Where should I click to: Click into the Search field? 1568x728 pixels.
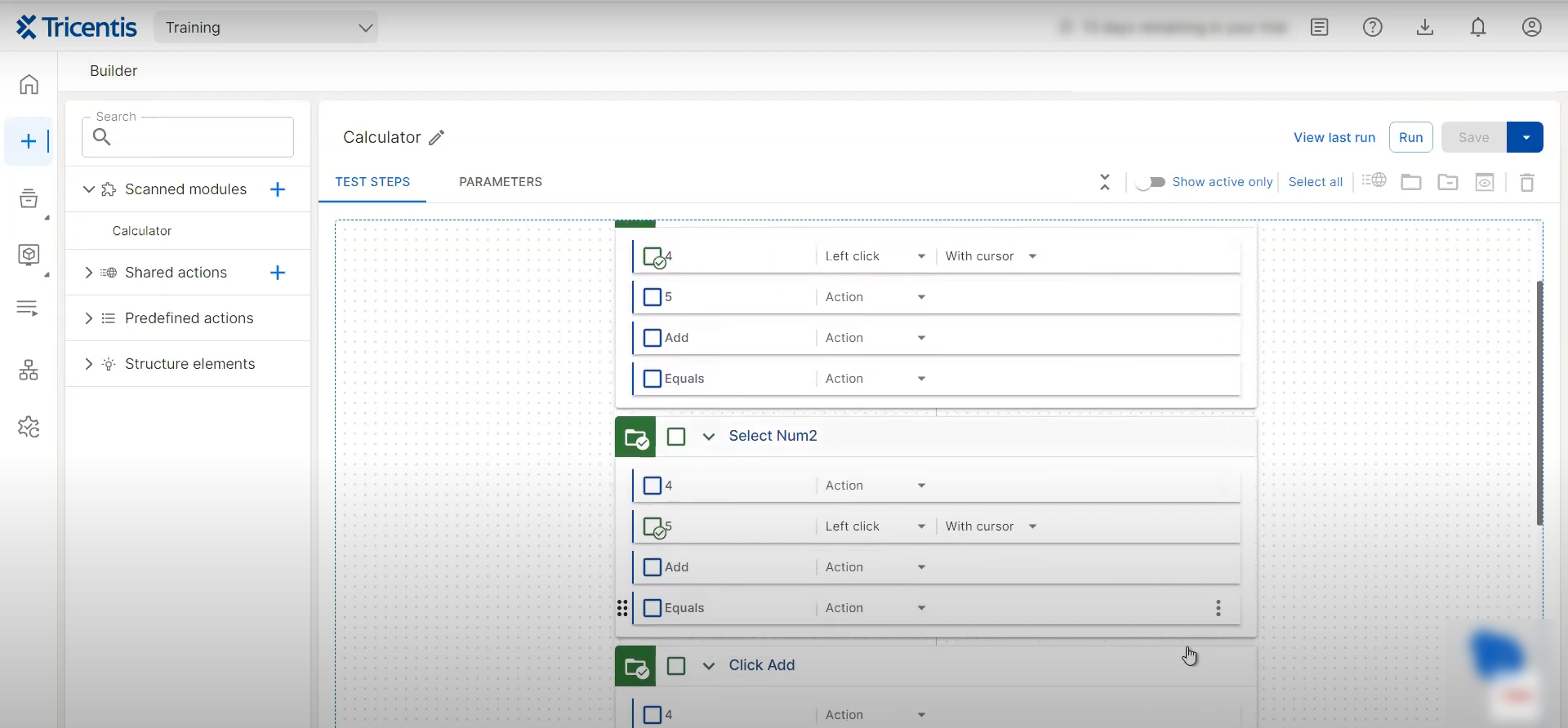188,137
